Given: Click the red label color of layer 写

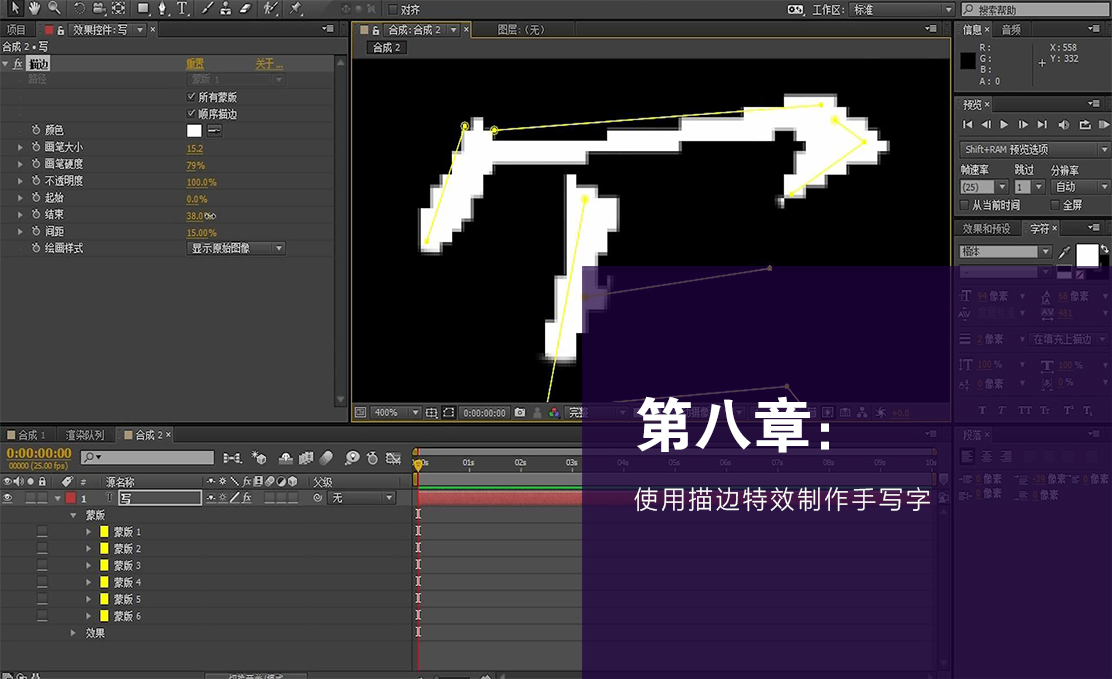Looking at the screenshot, I should pyautogui.click(x=70, y=498).
